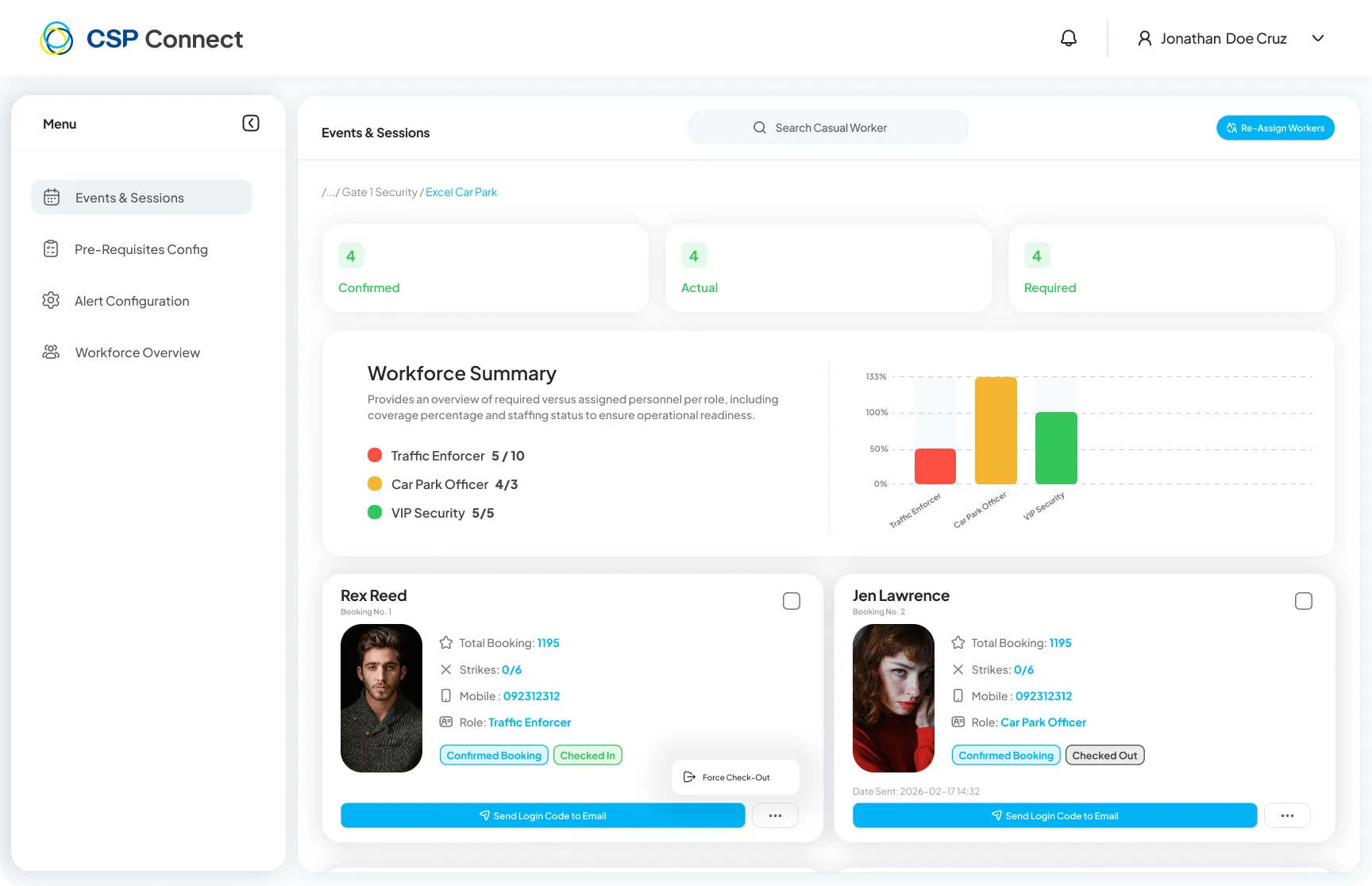Expand the /... breadcrumb ellipsis
This screenshot has width=1372, height=886.
[x=329, y=192]
